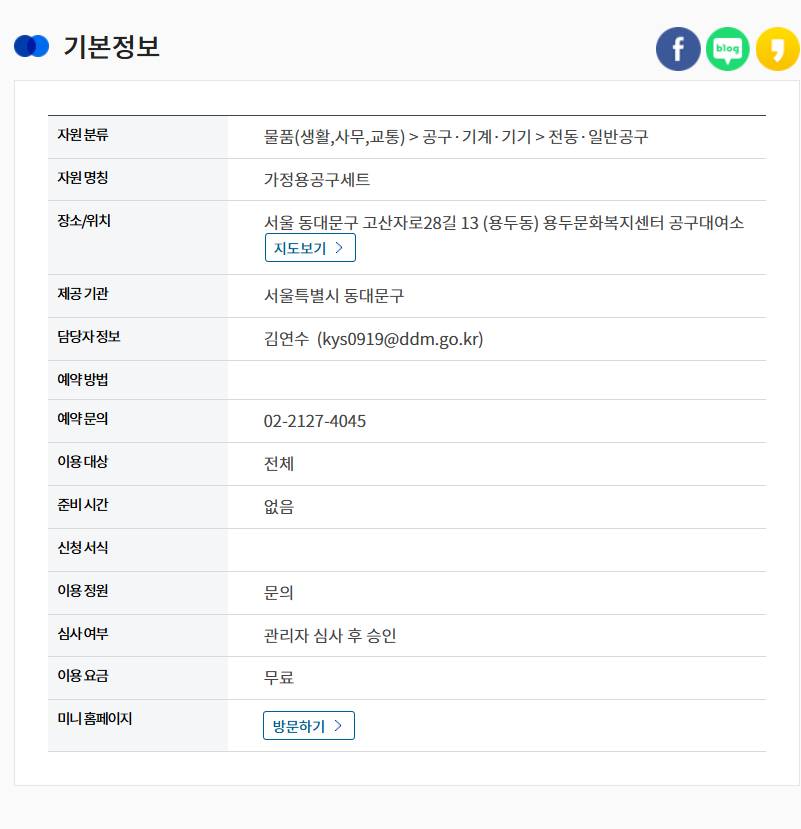This screenshot has width=801, height=829.
Task: Click the provider 서울특별시 동대문구
Action: point(336,296)
